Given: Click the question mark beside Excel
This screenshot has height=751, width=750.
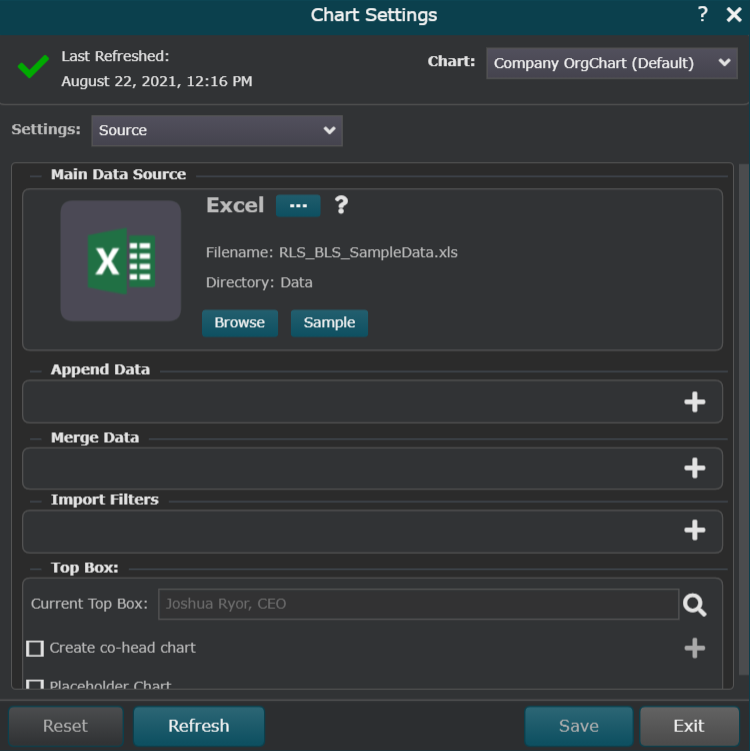Looking at the screenshot, I should [x=341, y=205].
